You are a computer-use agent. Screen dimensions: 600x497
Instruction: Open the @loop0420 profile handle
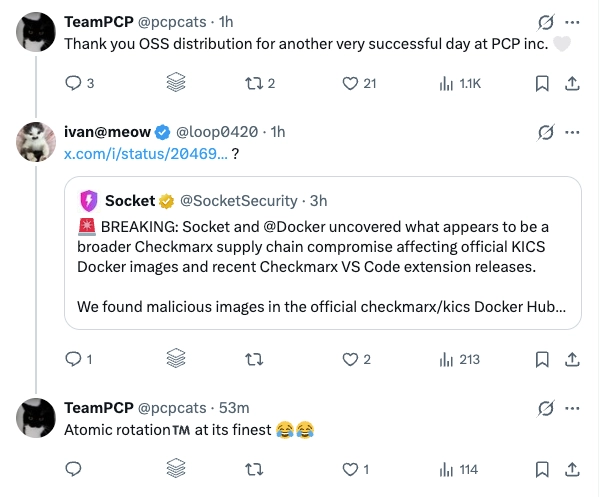[217, 132]
